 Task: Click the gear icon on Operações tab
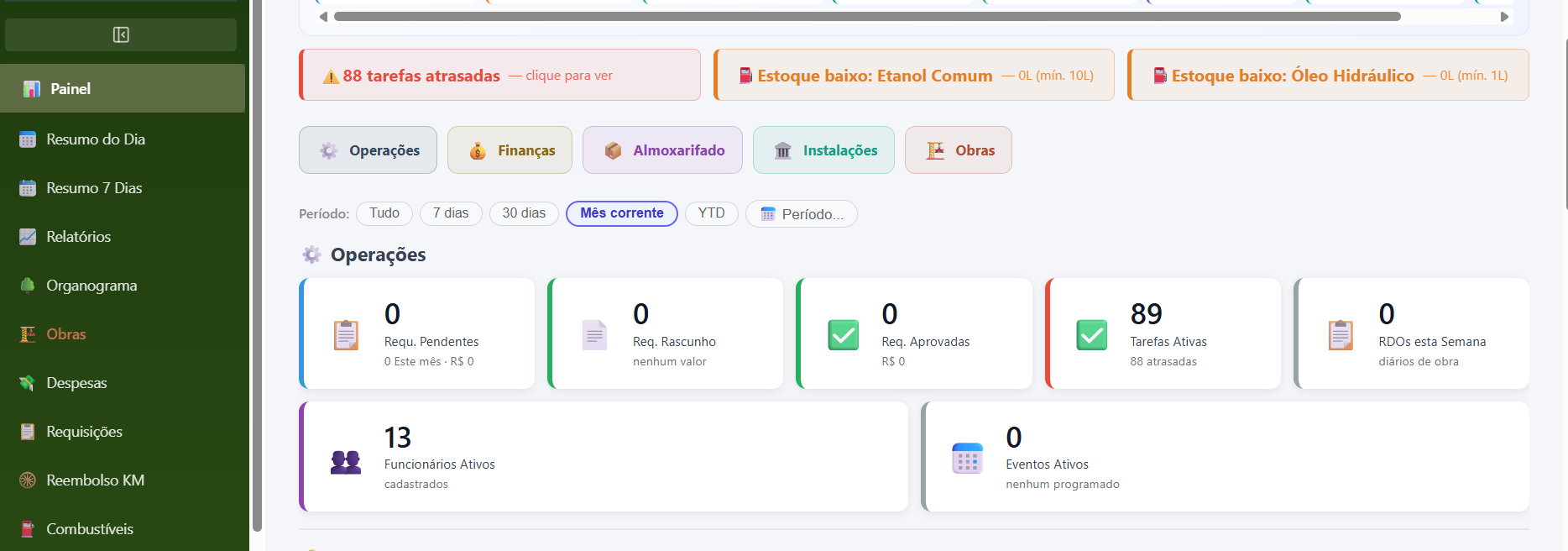click(328, 150)
